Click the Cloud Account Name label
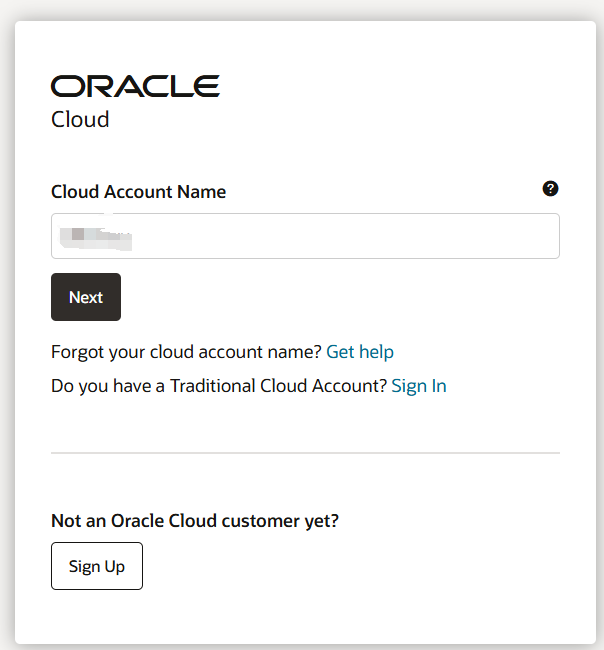 pyautogui.click(x=138, y=192)
